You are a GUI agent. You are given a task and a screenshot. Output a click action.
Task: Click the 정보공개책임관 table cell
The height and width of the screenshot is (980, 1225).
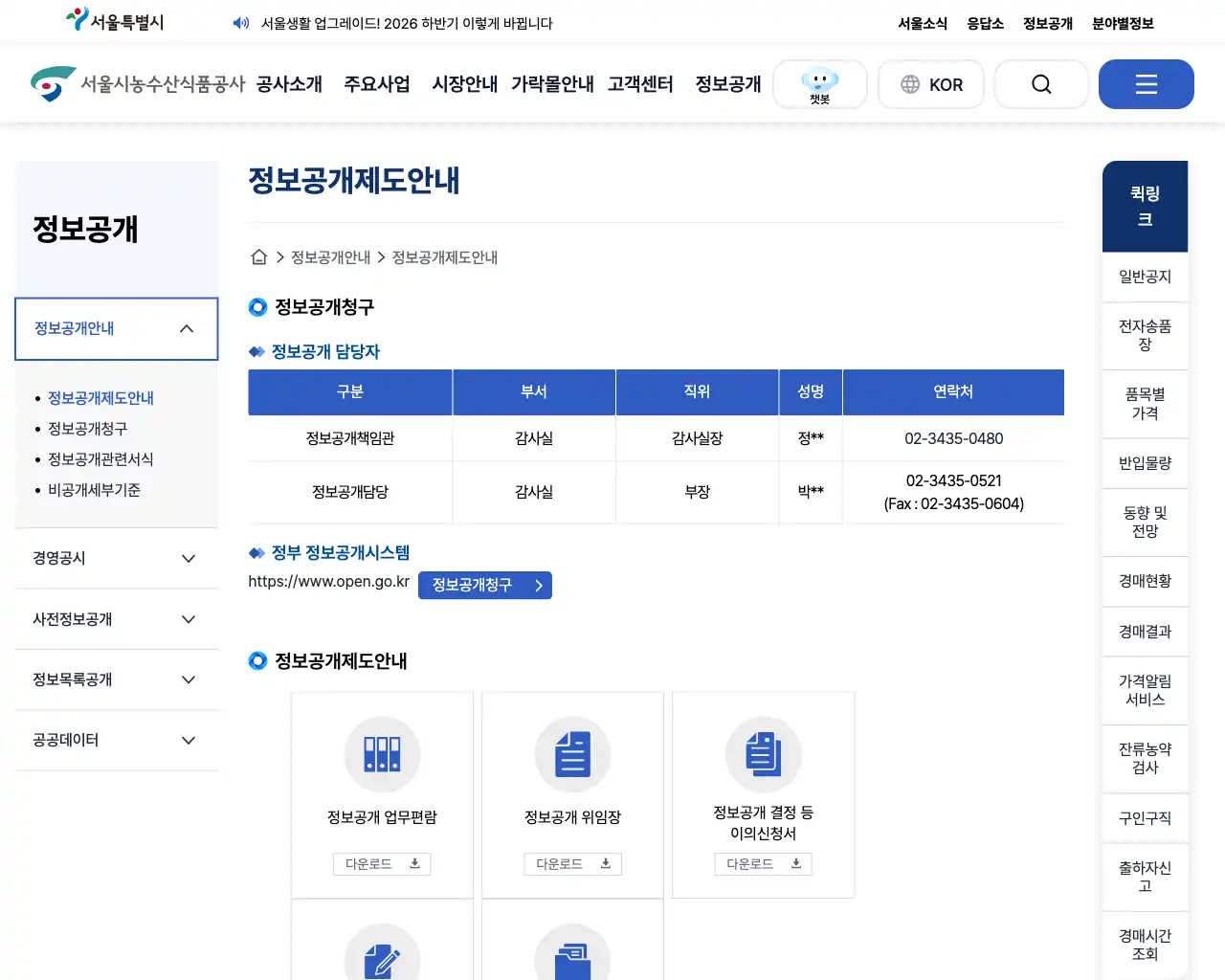point(350,438)
